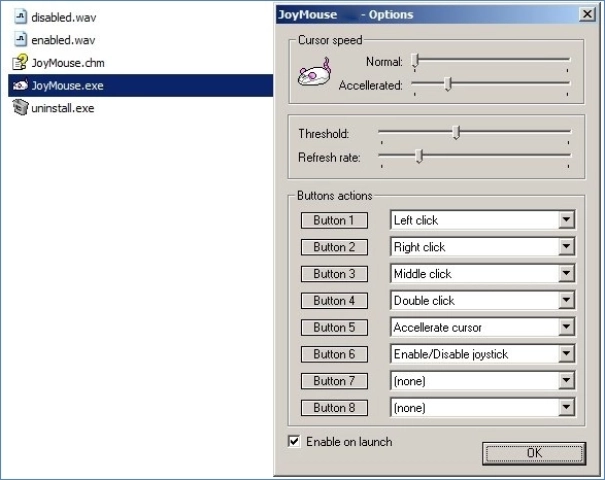605x480 pixels.
Task: Confirm options with the OK button
Action: (534, 453)
